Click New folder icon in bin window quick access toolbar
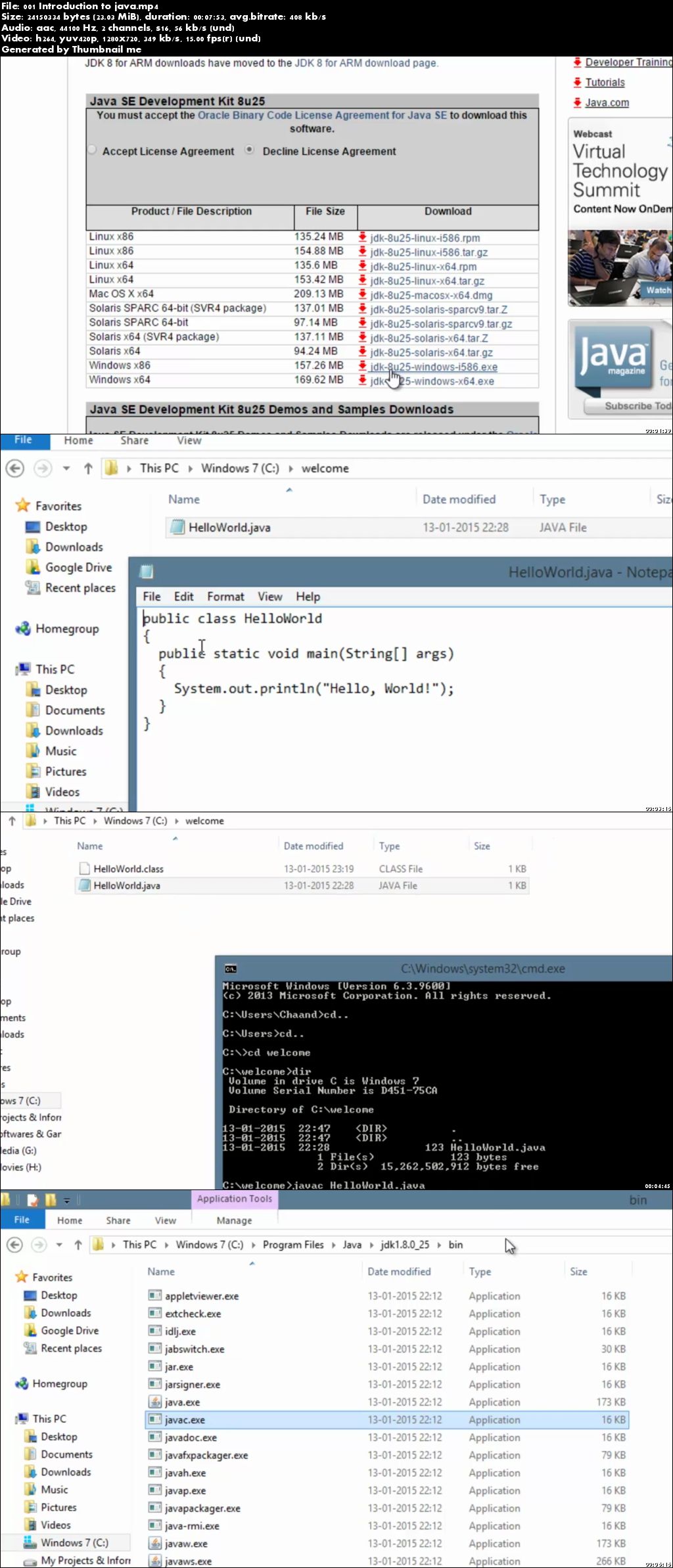 tap(51, 1199)
